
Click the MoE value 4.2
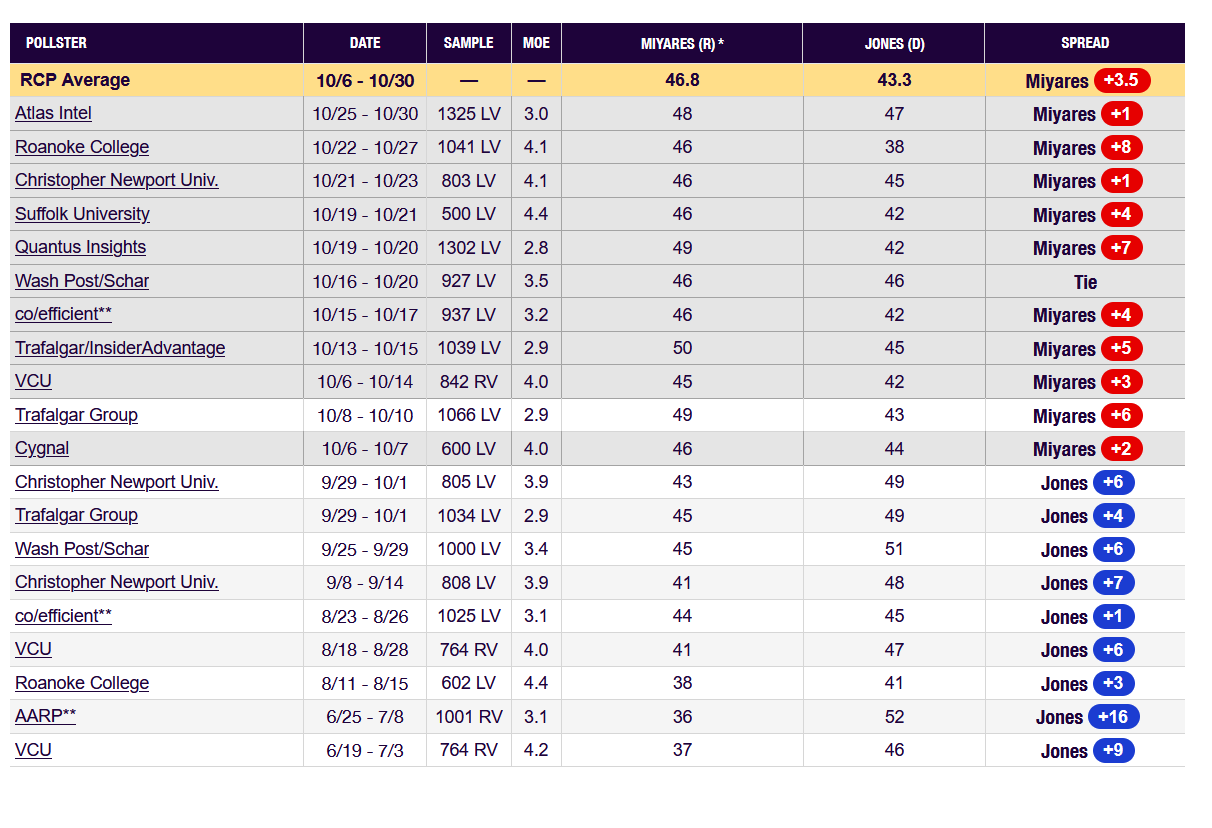536,750
